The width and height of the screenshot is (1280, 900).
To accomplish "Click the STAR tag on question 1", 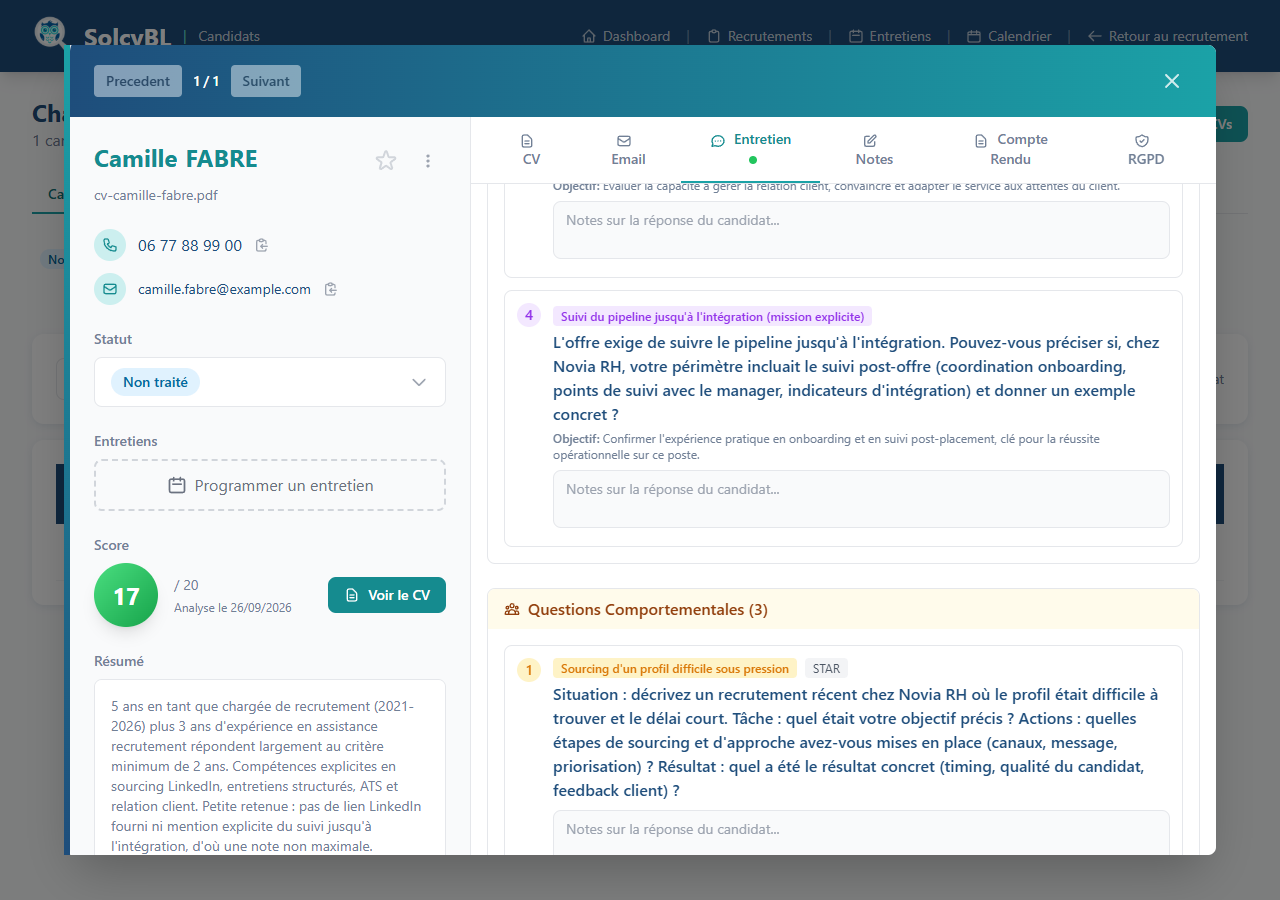I will pos(826,669).
